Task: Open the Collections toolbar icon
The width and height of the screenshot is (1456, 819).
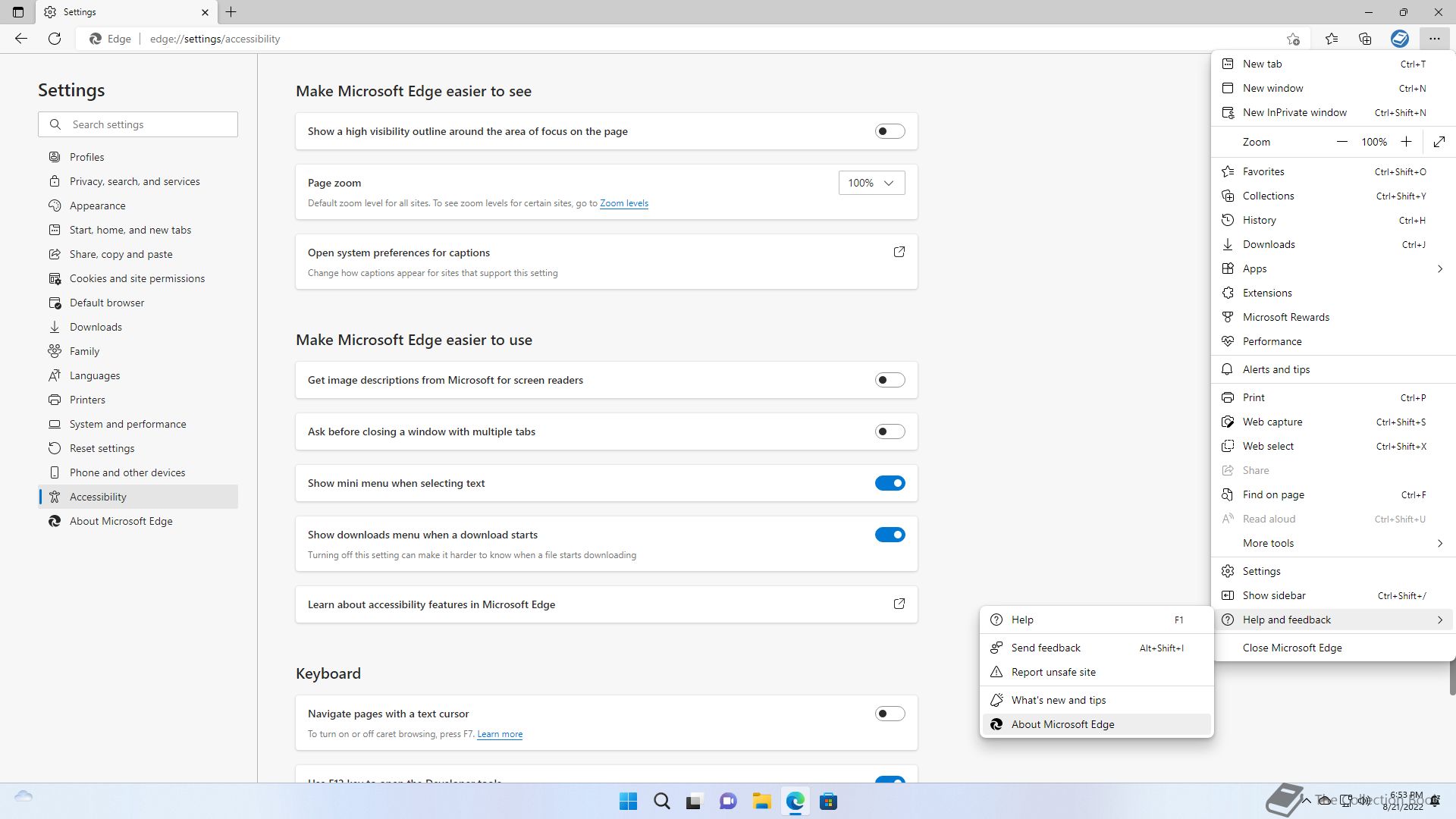Action: coord(1365,39)
